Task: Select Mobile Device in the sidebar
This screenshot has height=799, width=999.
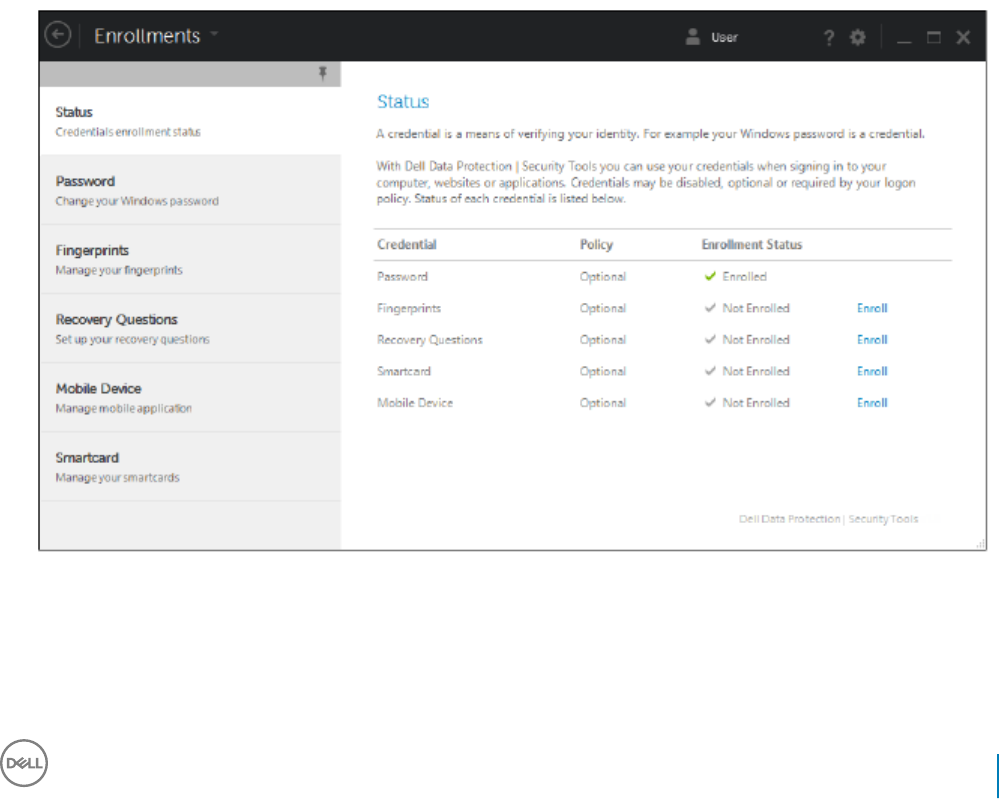Action: [190, 397]
